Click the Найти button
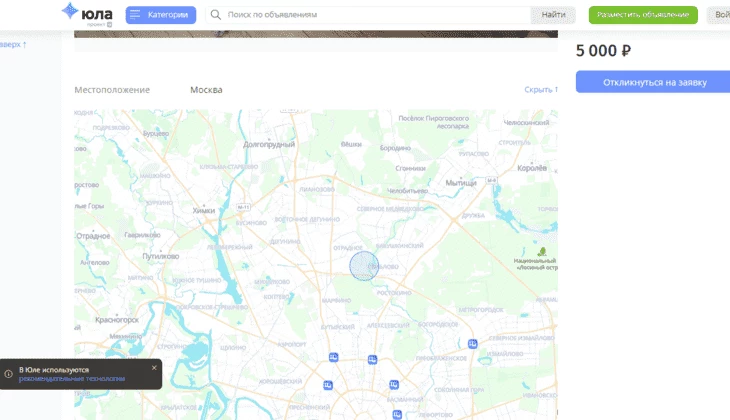 pos(553,15)
